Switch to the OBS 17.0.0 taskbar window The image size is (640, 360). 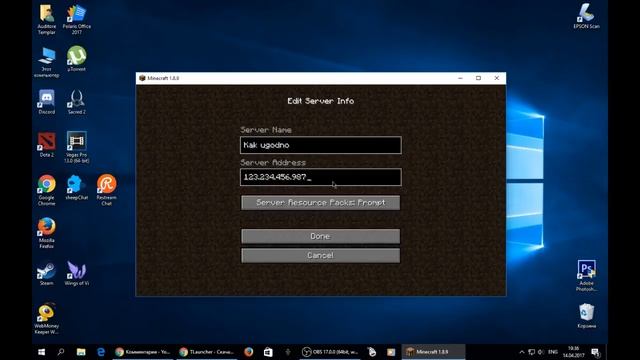pos(331,352)
